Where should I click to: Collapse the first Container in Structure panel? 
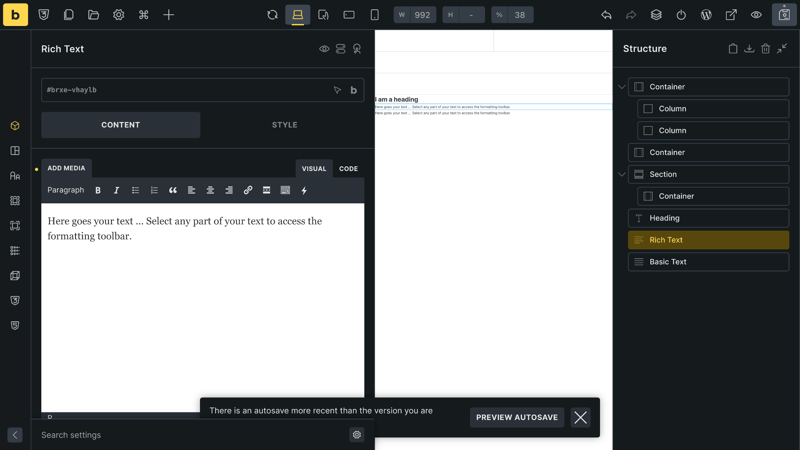[x=621, y=87]
